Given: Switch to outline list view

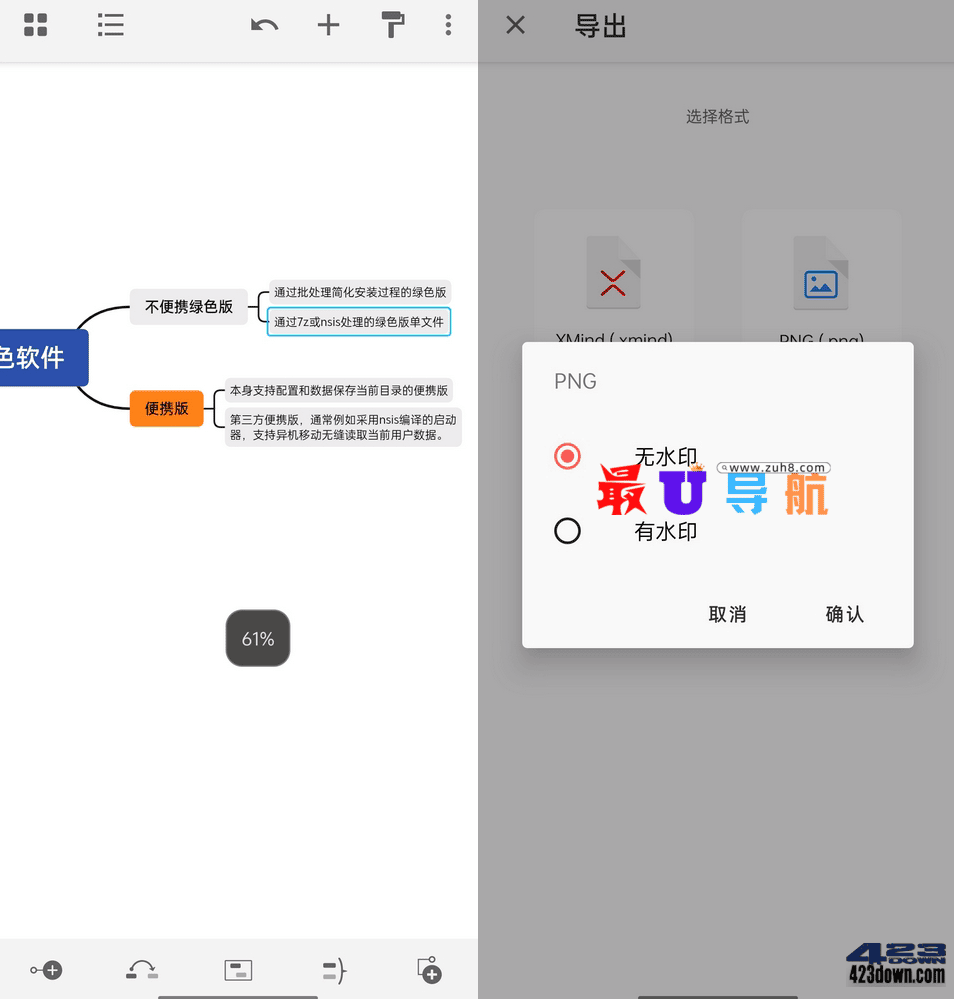Looking at the screenshot, I should 110,26.
